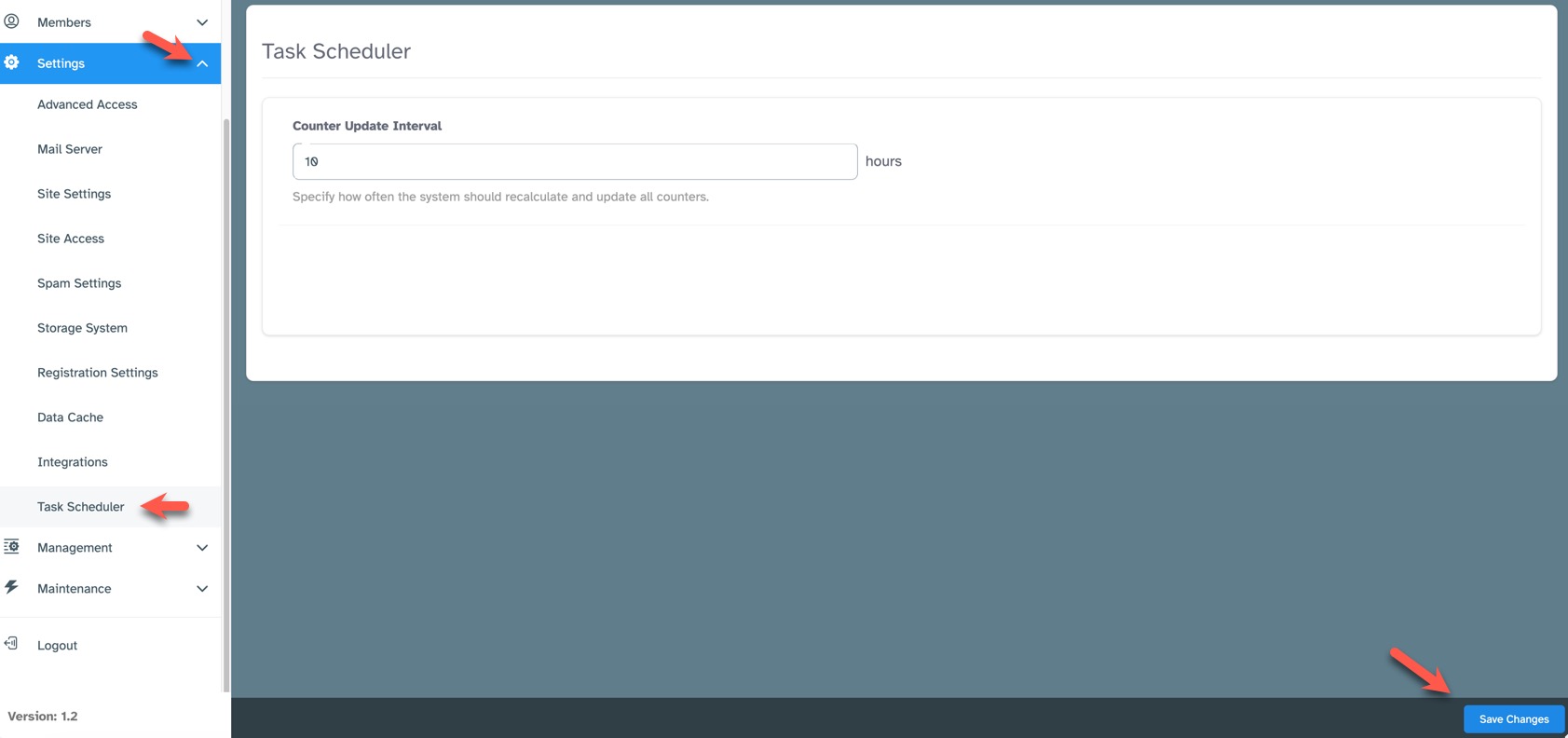
Task: Click the Maintenance menu label
Action: [x=75, y=589]
